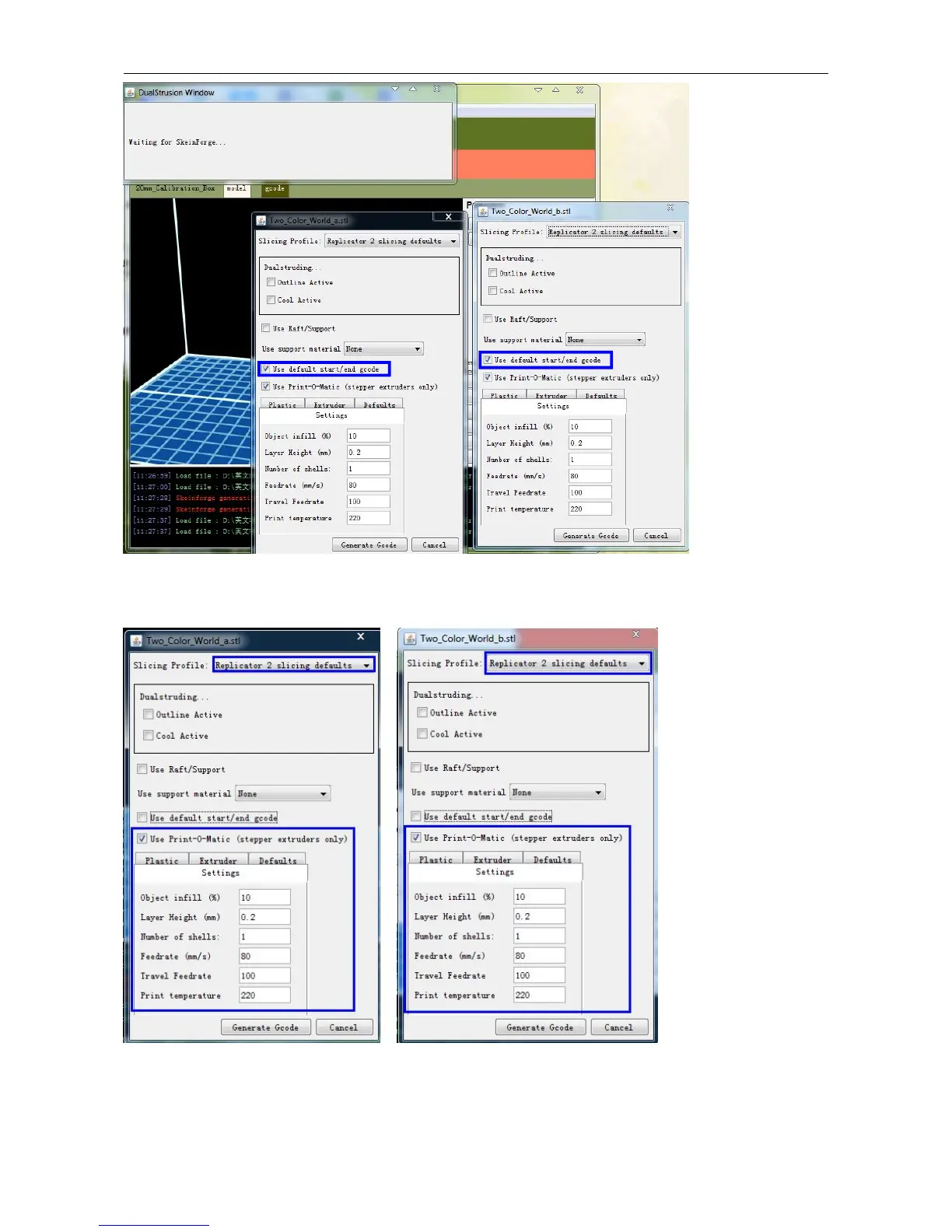This screenshot has height=1232, width=952.
Task: Click Print temperature field in enlarged Two_Color_World_a.stl dialog
Action: point(264,996)
